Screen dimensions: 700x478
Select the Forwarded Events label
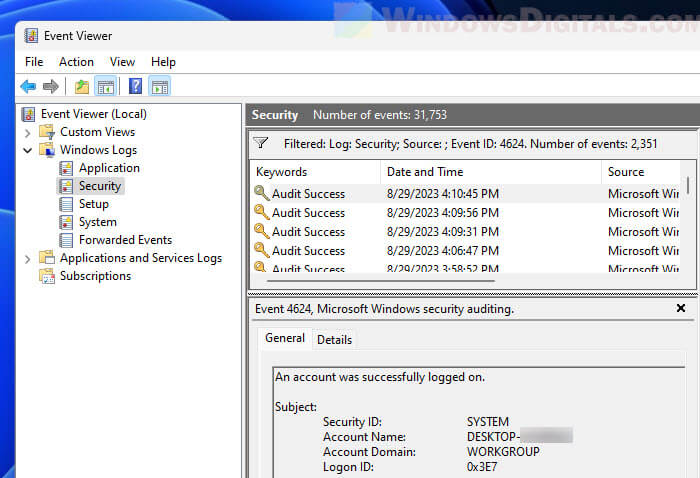(125, 240)
